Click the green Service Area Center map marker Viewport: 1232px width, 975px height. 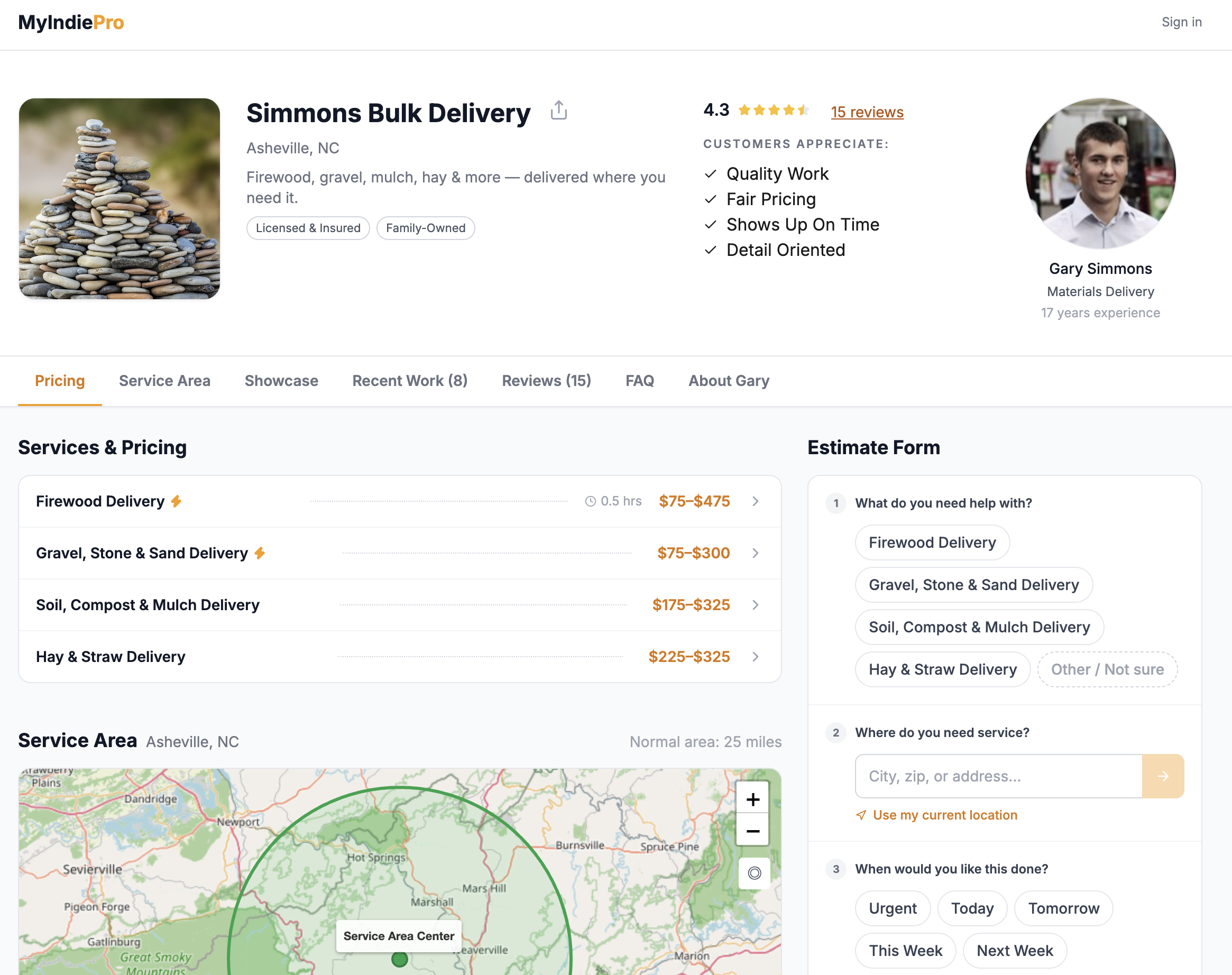[x=400, y=959]
